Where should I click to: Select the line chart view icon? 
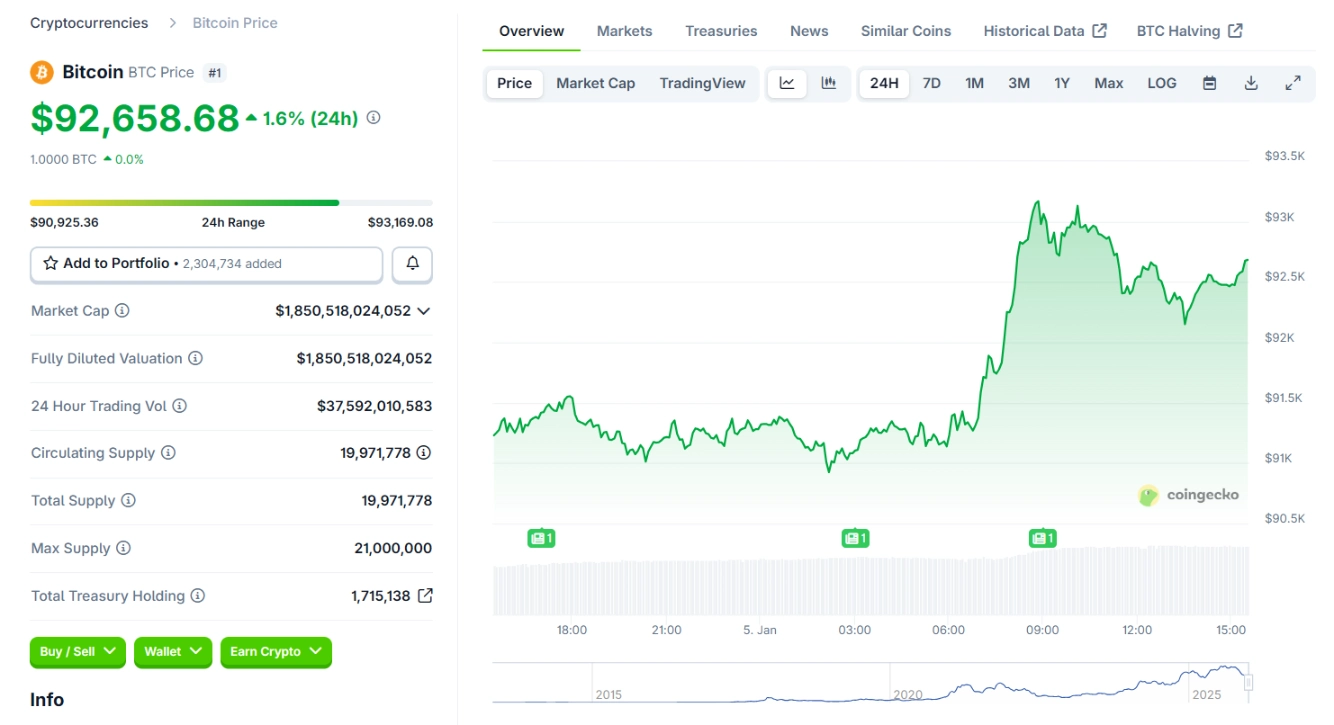787,83
